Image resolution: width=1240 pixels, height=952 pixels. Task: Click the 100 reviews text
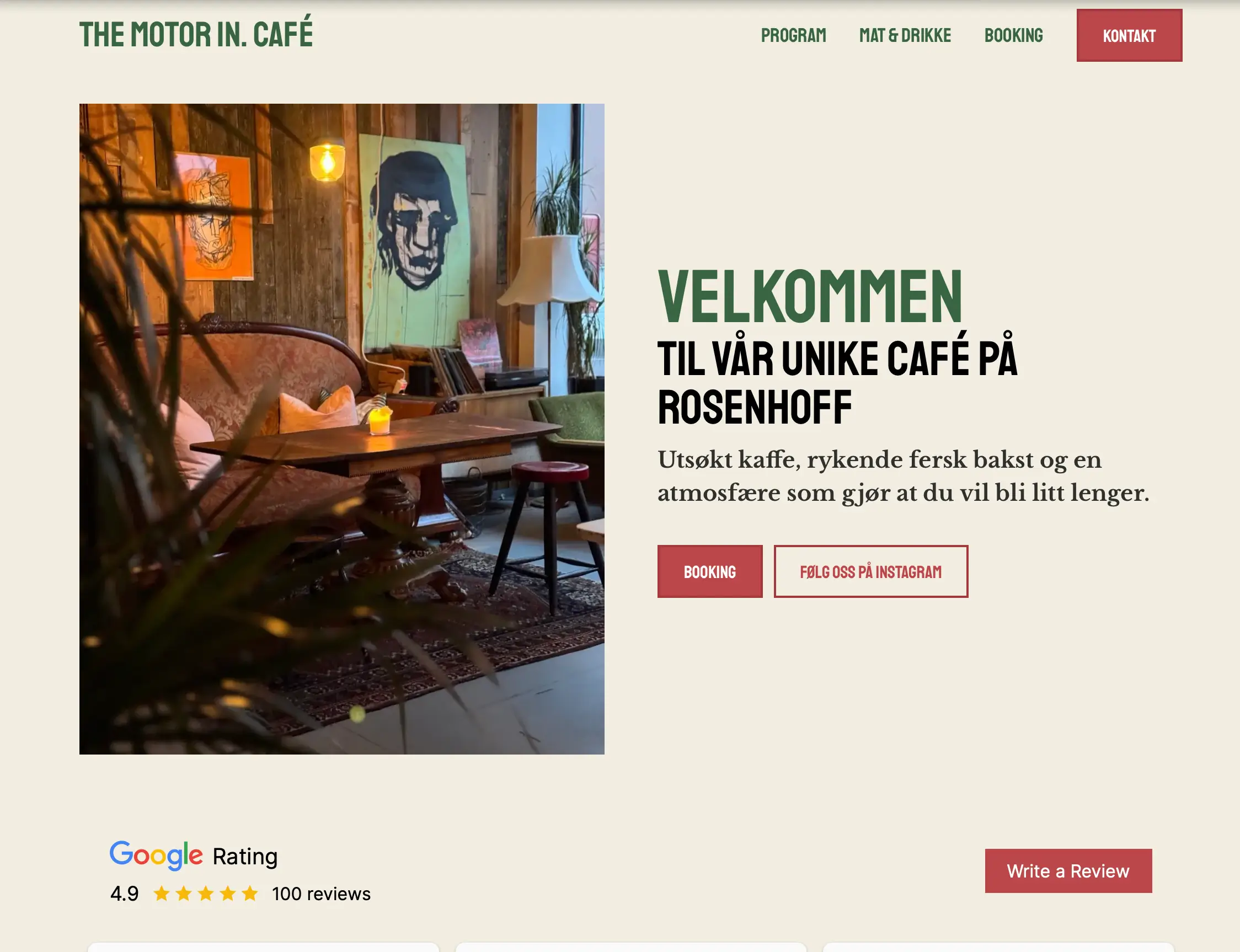322,894
